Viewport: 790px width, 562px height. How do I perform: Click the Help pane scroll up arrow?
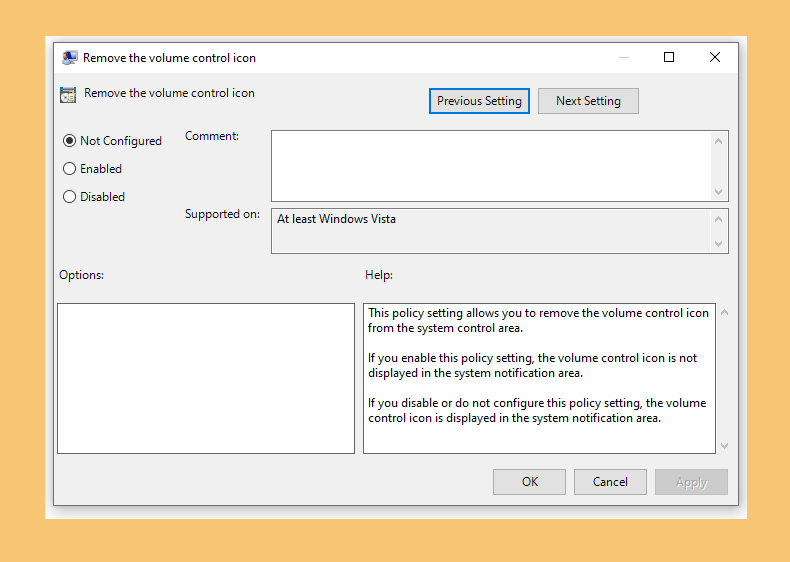point(725,313)
